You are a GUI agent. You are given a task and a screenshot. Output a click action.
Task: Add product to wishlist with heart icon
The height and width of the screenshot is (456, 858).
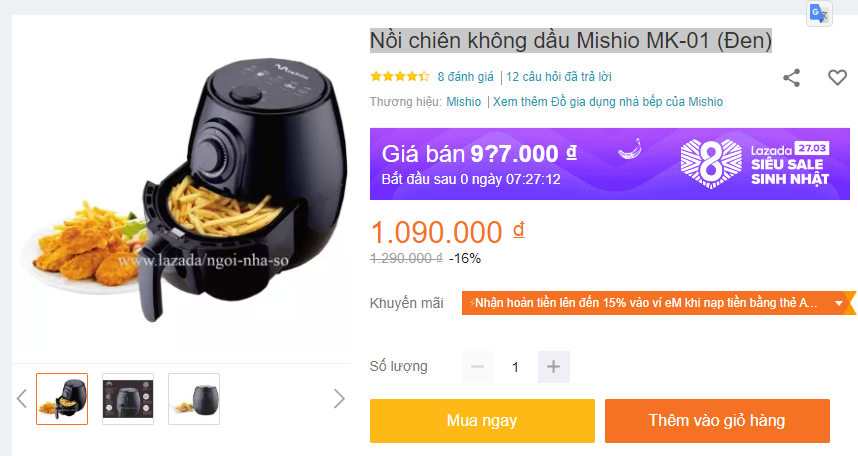pos(837,78)
